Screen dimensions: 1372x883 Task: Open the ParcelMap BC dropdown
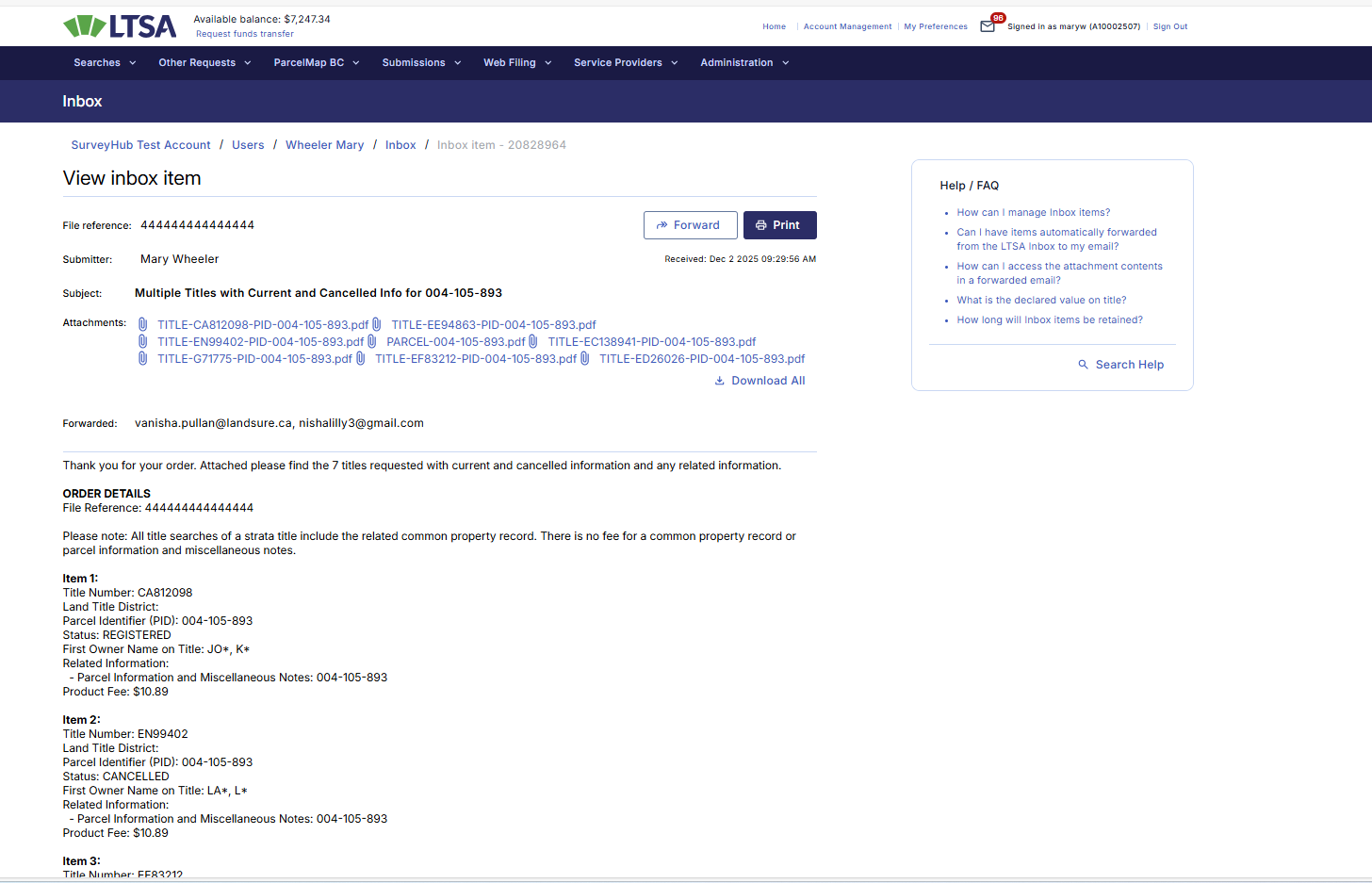pos(316,63)
